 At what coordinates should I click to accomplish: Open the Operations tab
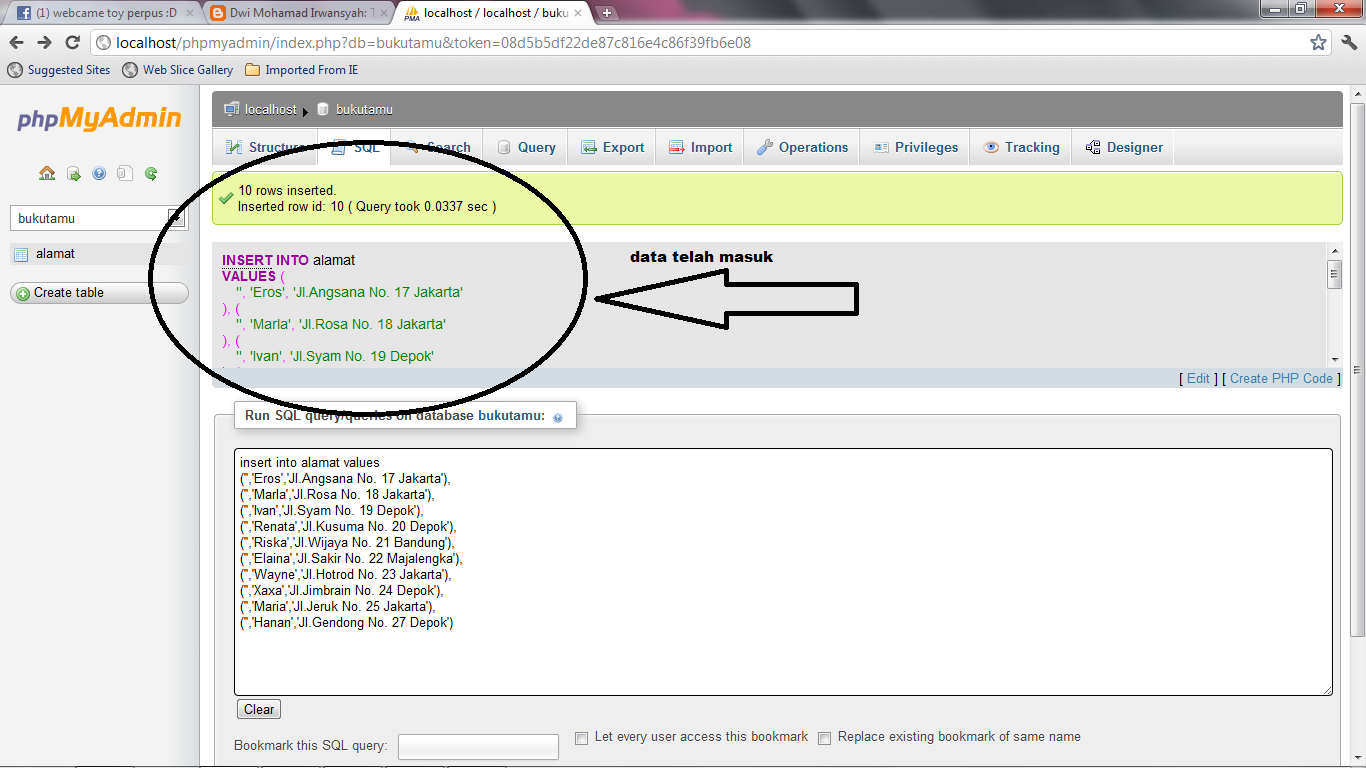(803, 147)
